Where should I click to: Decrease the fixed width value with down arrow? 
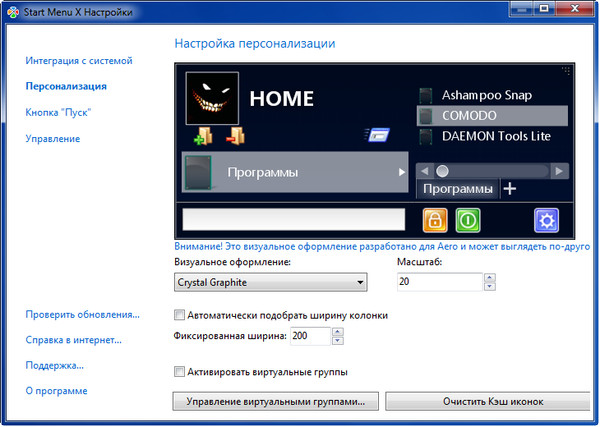click(337, 342)
